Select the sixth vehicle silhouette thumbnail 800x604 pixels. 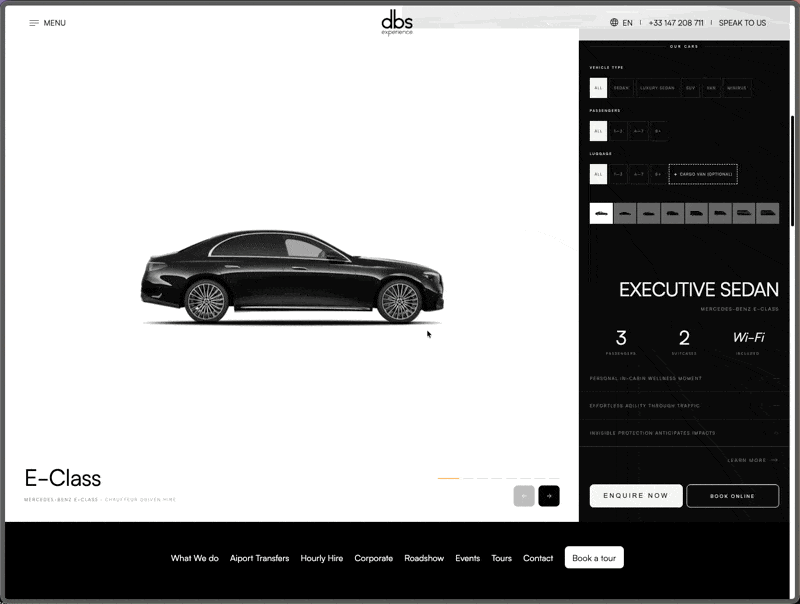(720, 213)
